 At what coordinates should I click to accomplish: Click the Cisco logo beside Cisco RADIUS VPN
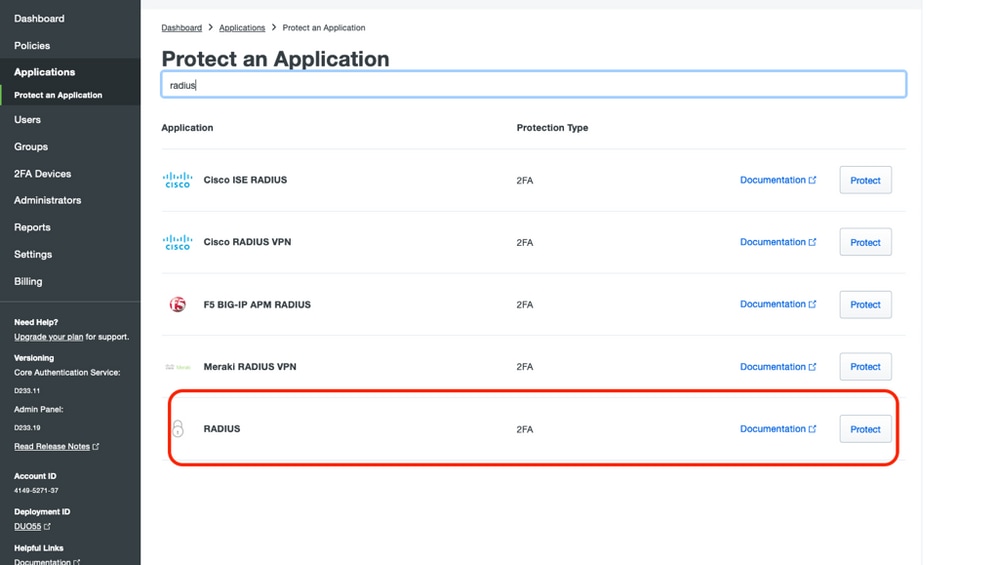(x=177, y=242)
